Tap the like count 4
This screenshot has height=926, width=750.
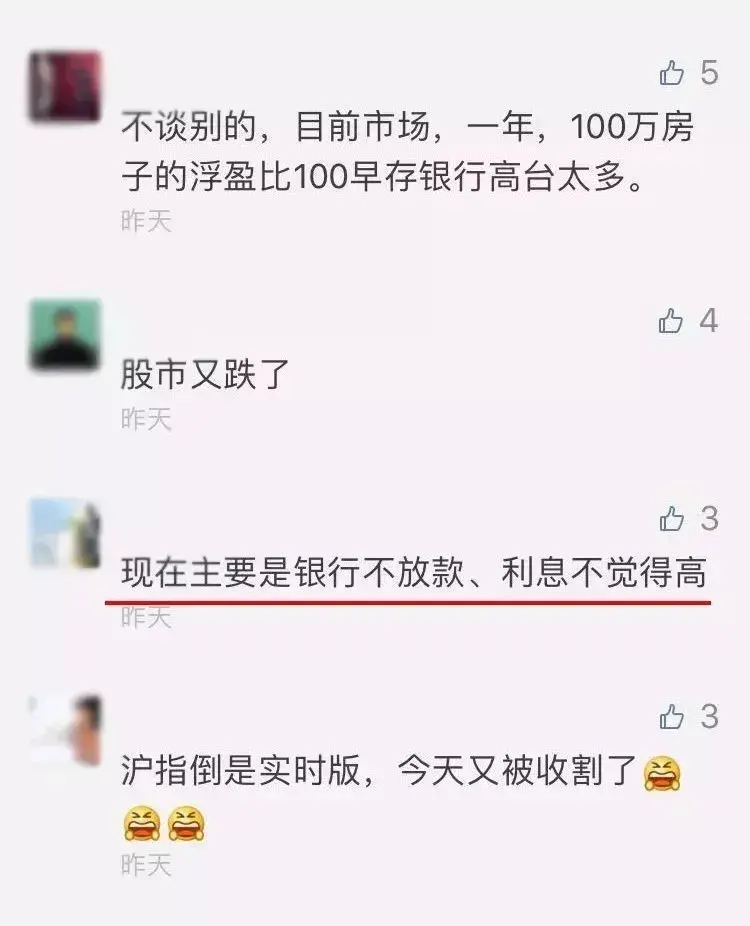709,321
